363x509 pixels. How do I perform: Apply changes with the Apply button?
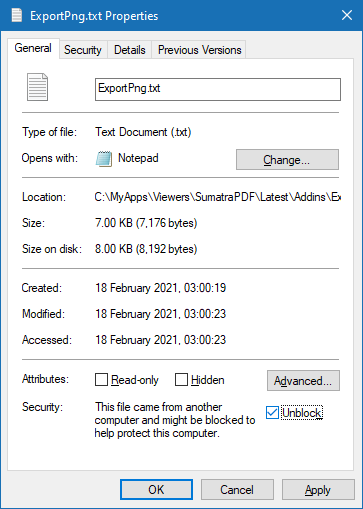[x=318, y=490]
